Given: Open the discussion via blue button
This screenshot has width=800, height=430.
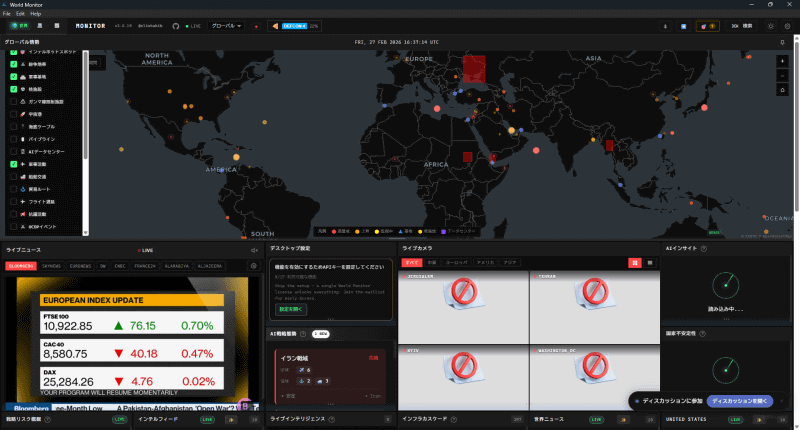Looking at the screenshot, I should (740, 401).
